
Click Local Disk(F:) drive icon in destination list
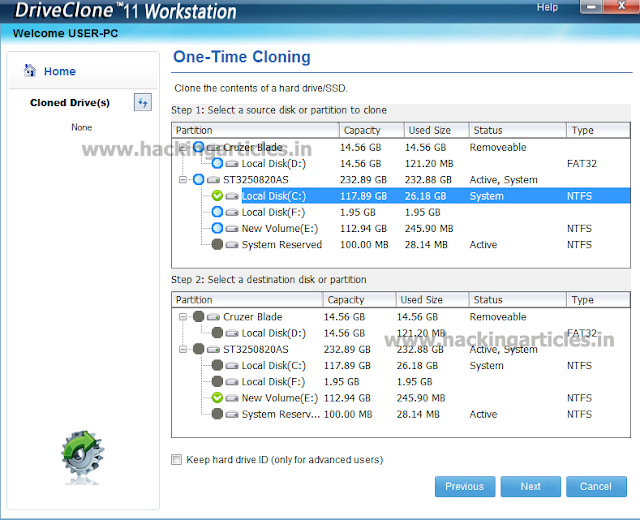232,382
